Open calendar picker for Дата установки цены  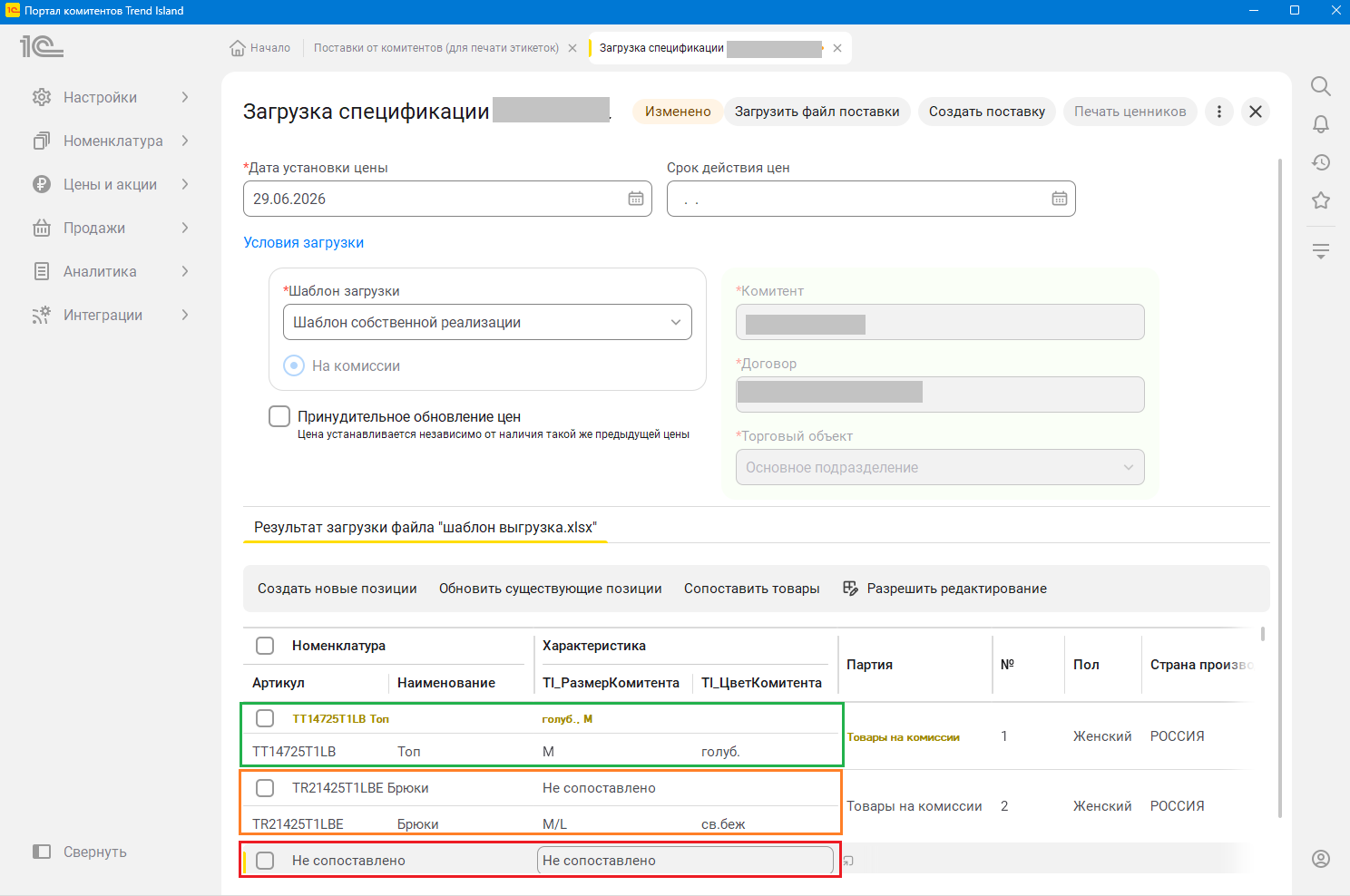636,199
